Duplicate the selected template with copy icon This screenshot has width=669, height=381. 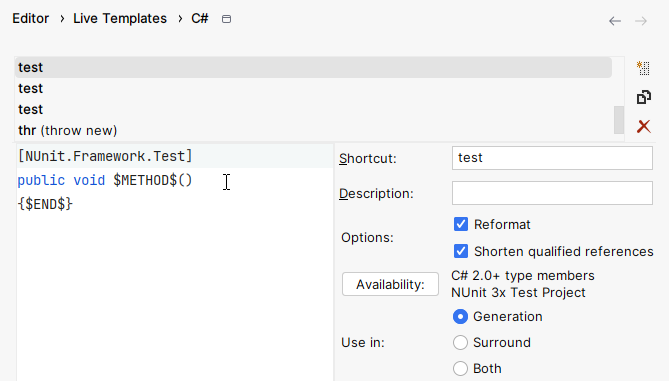pyautogui.click(x=643, y=97)
